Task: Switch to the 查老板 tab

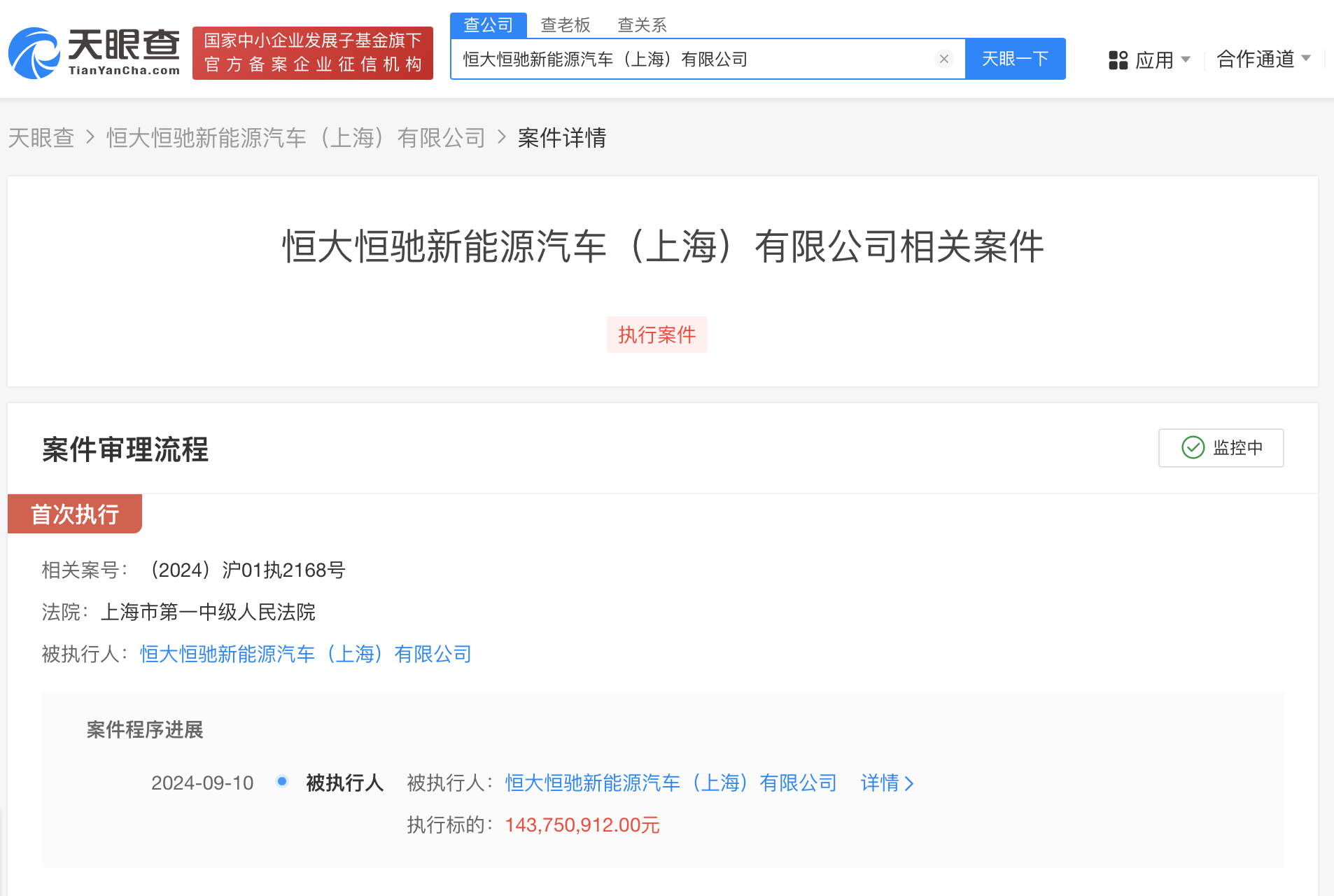Action: [x=565, y=24]
